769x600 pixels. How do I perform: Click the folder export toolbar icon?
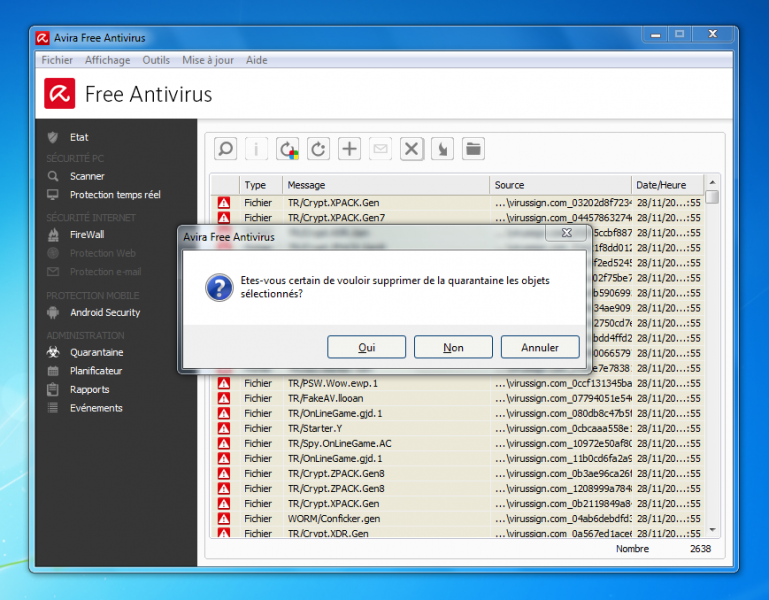pyautogui.click(x=473, y=149)
